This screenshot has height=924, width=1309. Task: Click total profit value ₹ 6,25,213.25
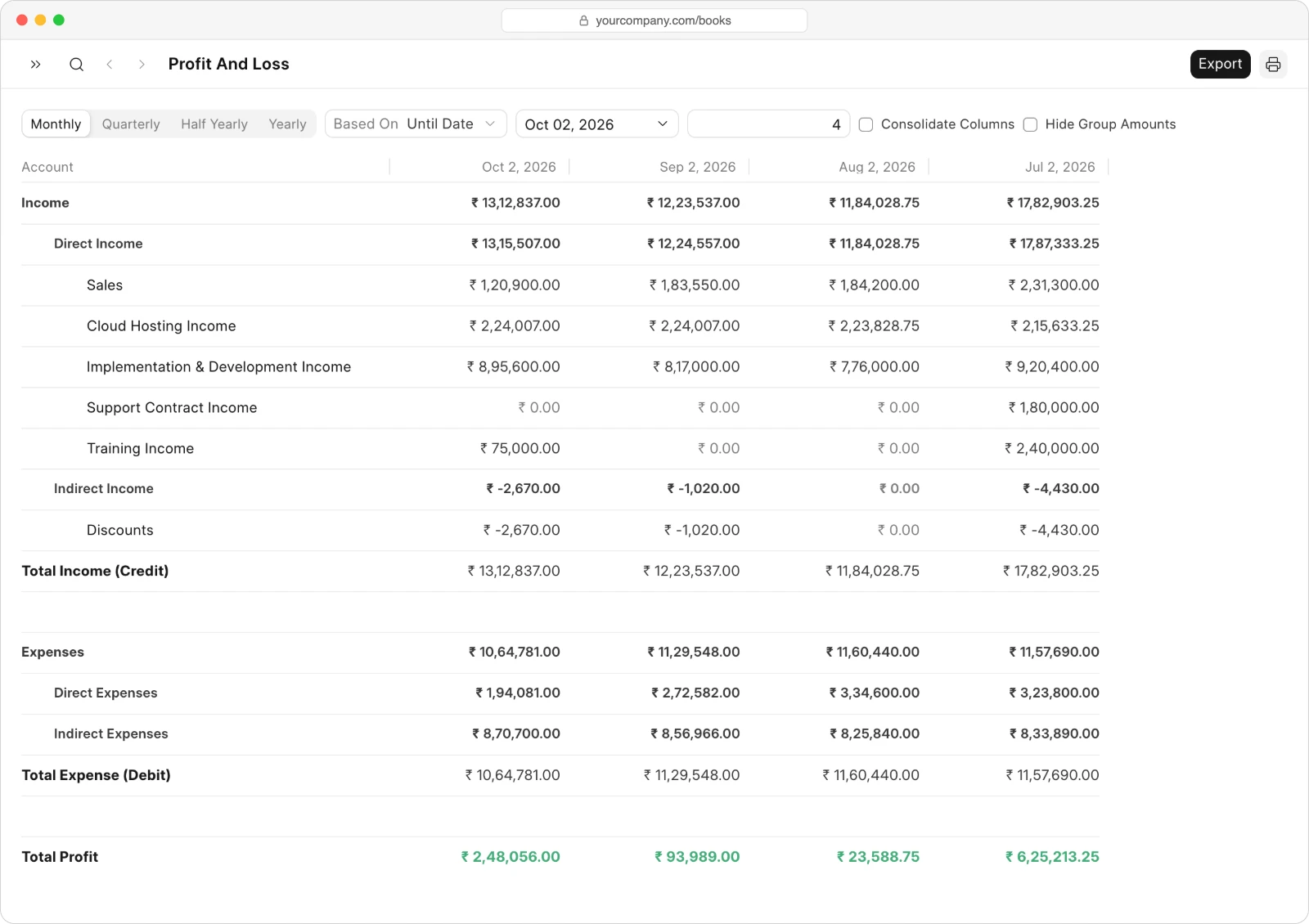point(1052,857)
